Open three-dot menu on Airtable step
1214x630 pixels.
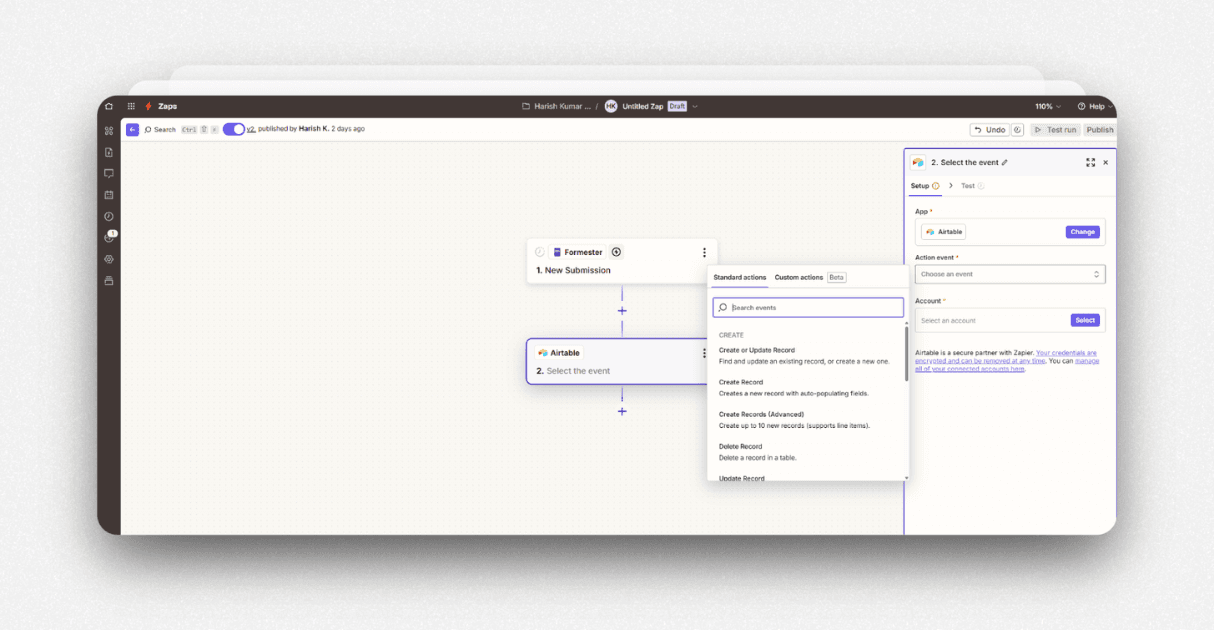click(x=704, y=353)
